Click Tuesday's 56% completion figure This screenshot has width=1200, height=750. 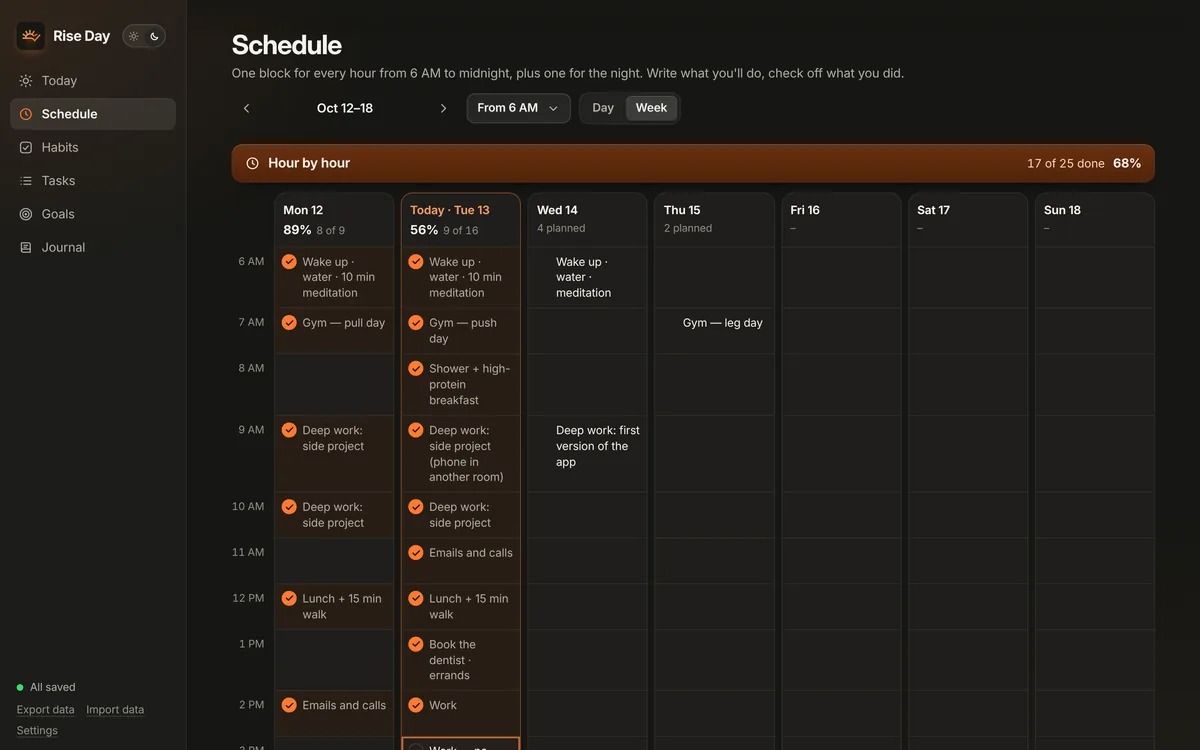[424, 230]
